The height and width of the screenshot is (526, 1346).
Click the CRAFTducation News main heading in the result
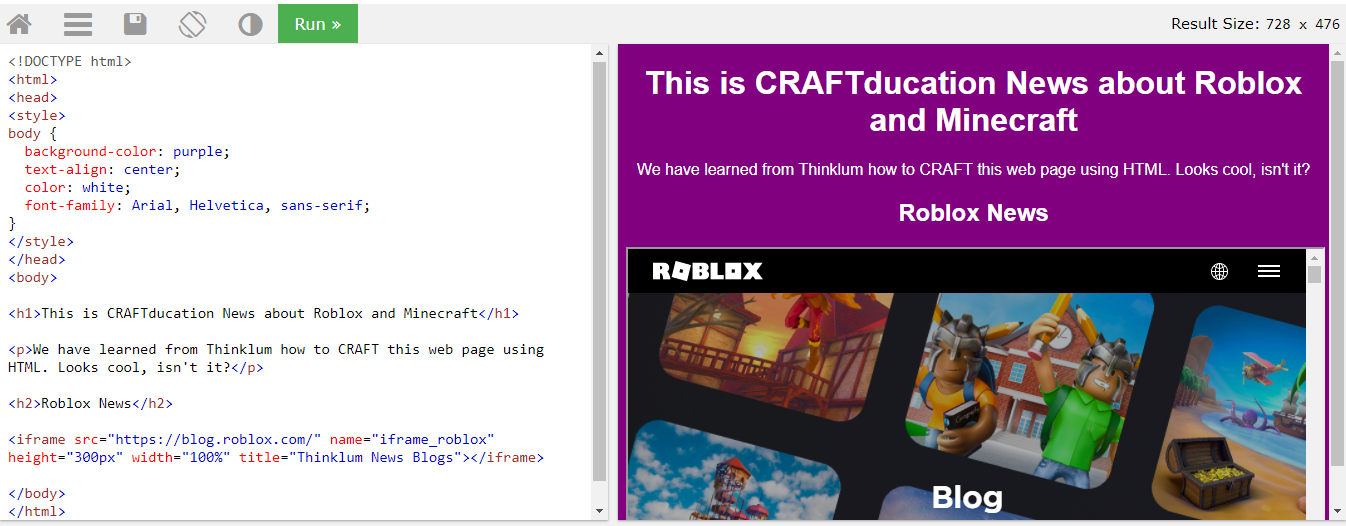(x=973, y=101)
